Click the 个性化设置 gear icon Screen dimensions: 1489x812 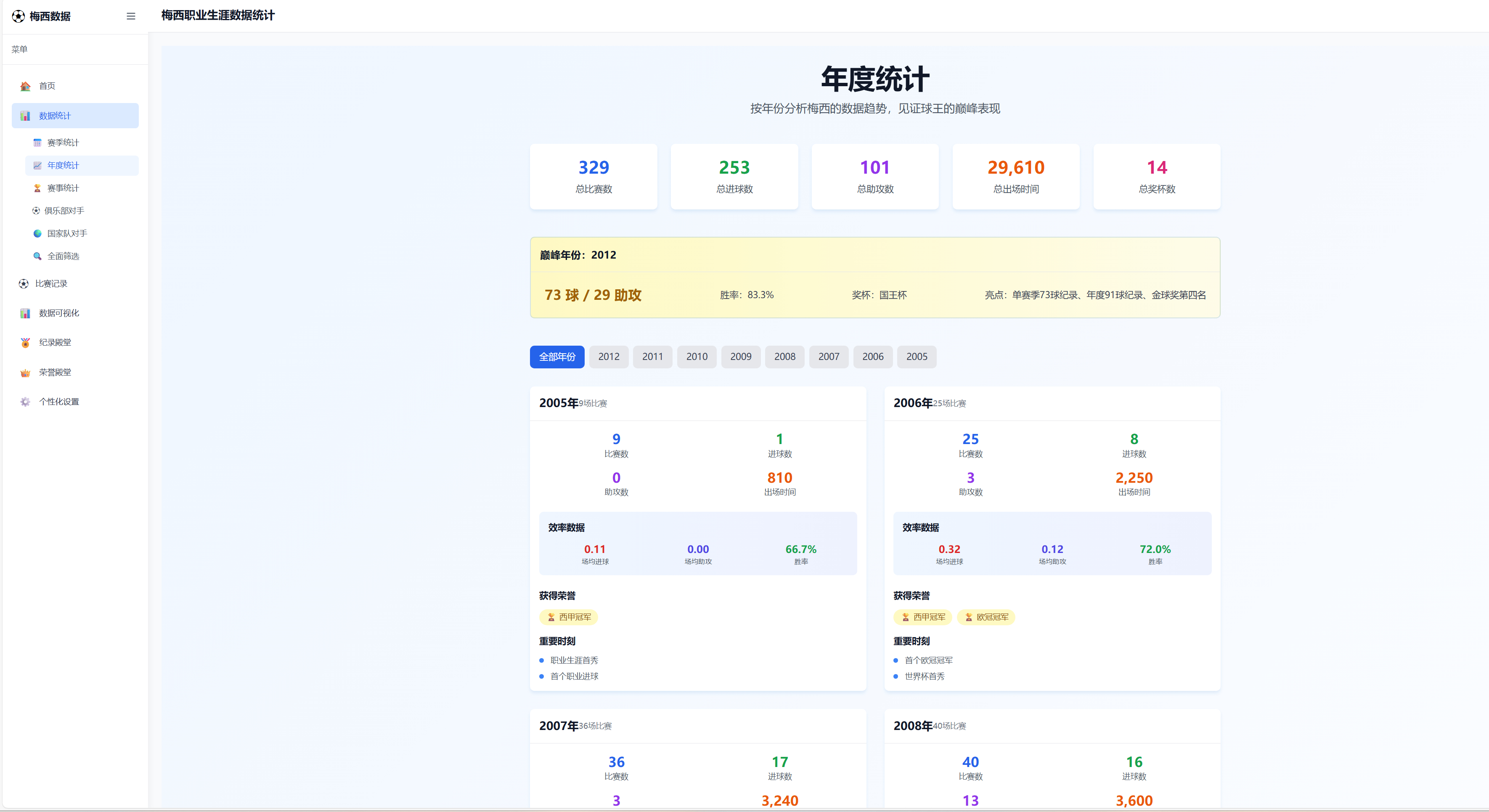[x=25, y=402]
